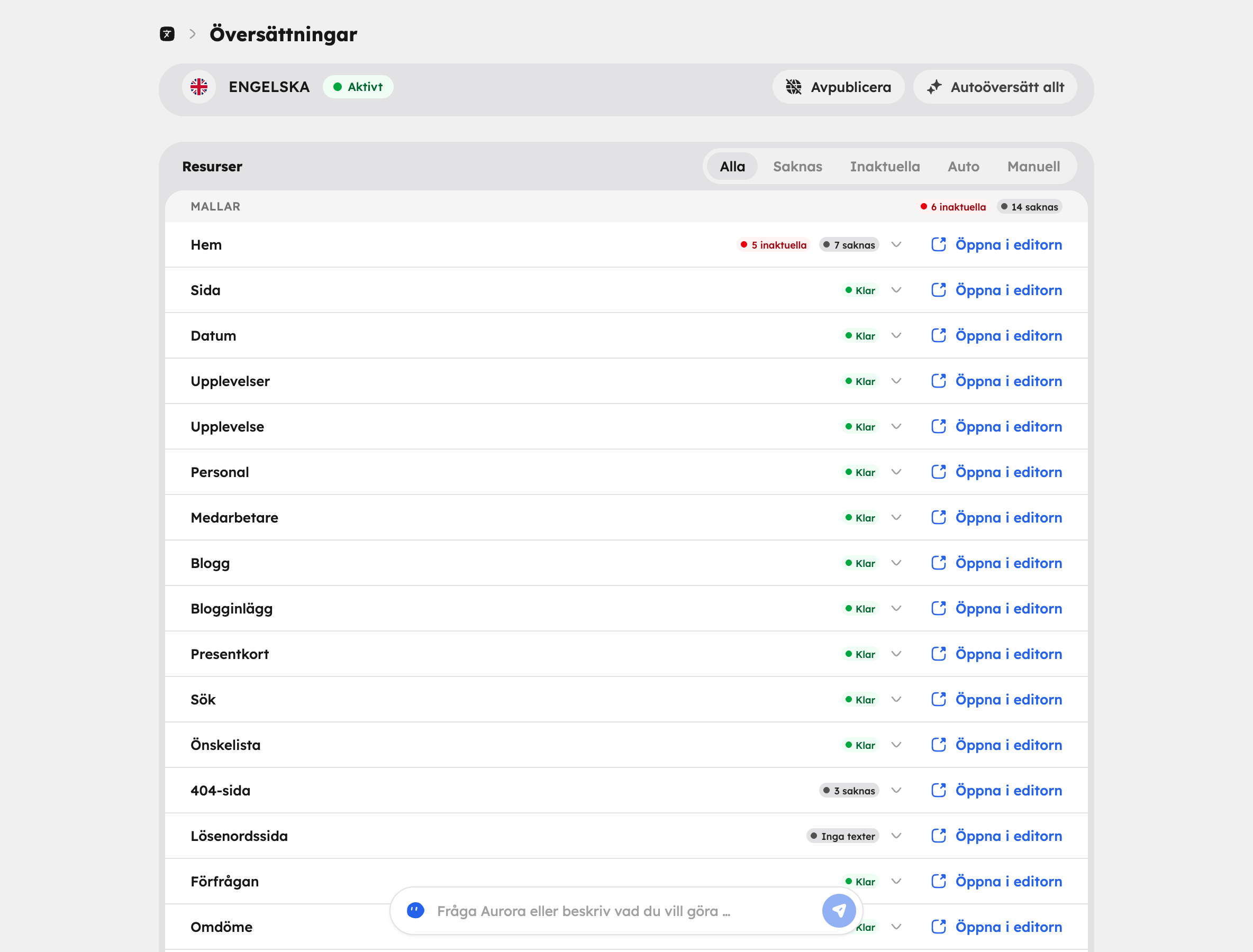The width and height of the screenshot is (1253, 952).
Task: Switch to the Saknas filter tab
Action: [797, 167]
